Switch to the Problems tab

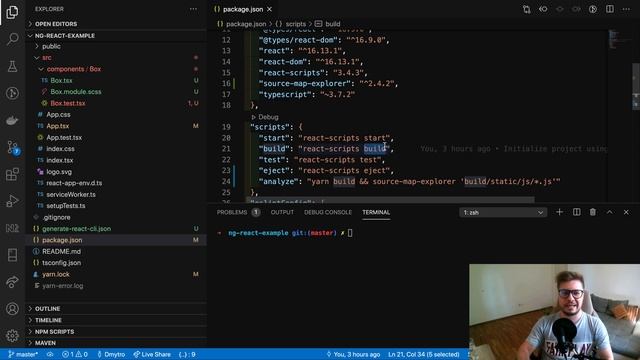[238, 212]
